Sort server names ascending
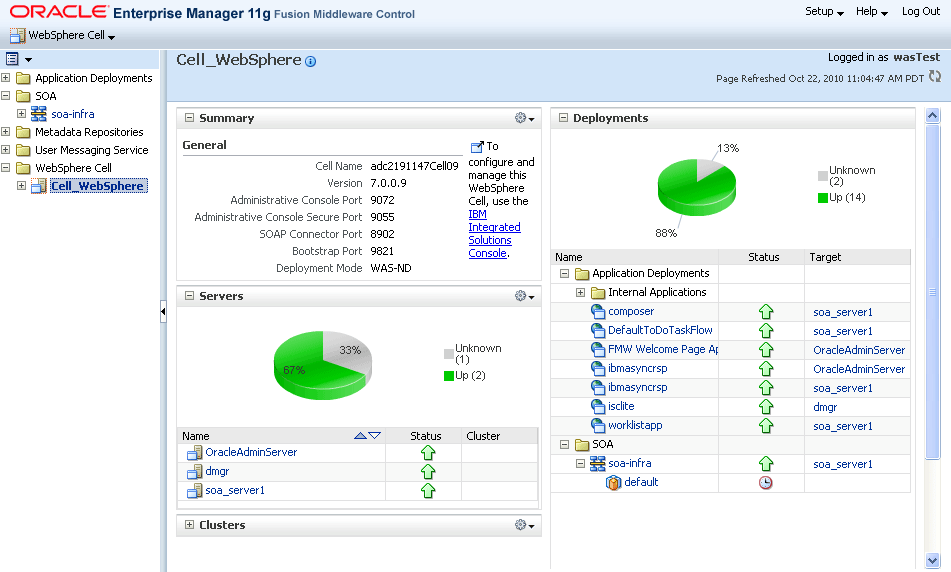 pyautogui.click(x=360, y=436)
